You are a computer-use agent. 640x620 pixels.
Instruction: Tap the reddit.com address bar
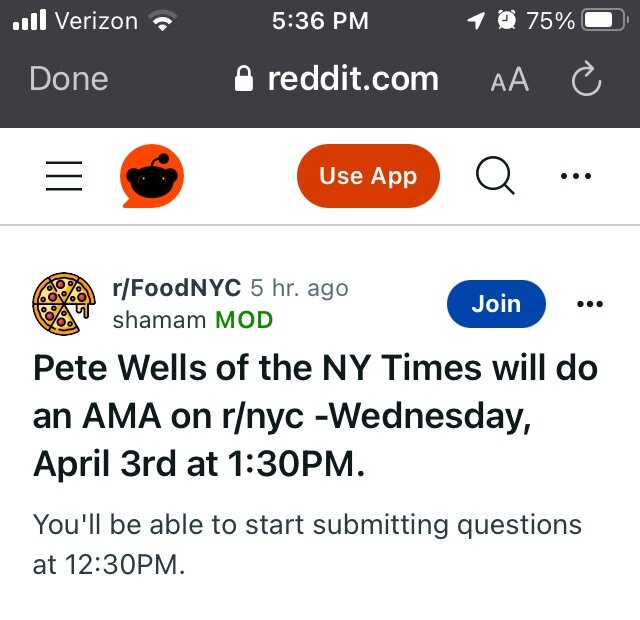click(350, 80)
